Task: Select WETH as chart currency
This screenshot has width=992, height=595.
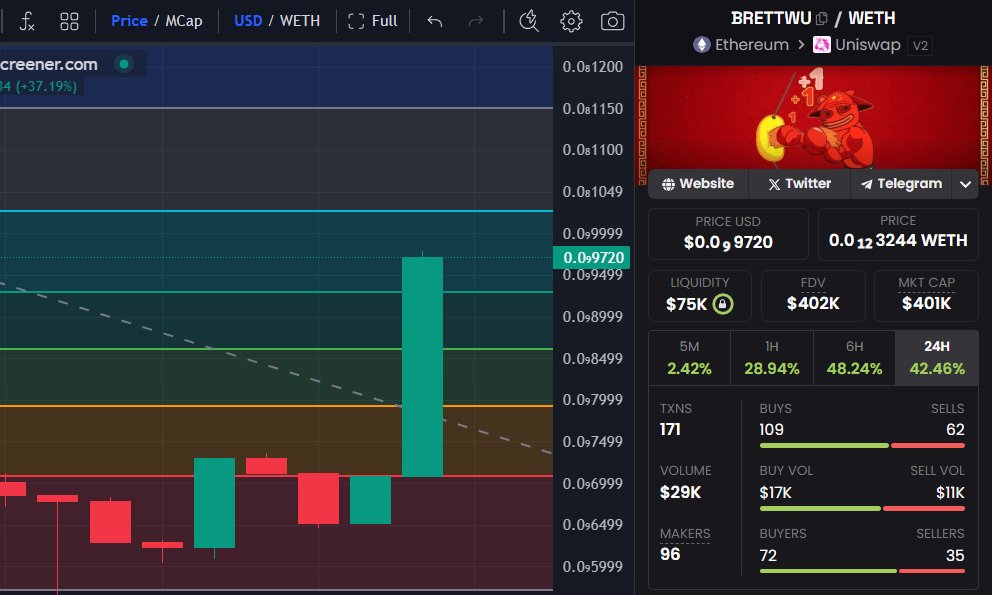Action: 300,21
